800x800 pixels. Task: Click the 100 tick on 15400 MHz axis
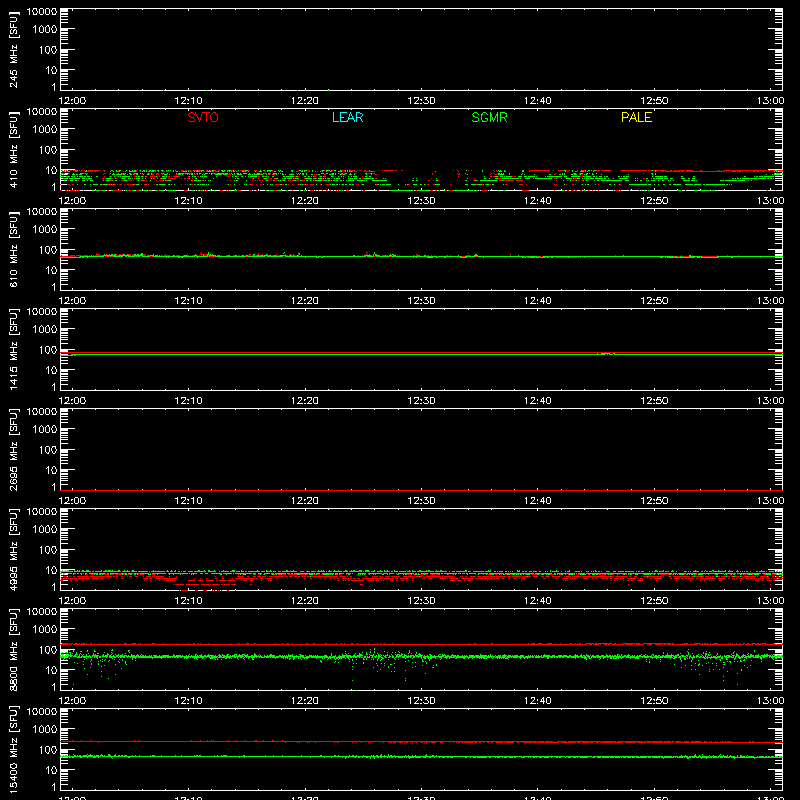pyautogui.click(x=48, y=750)
